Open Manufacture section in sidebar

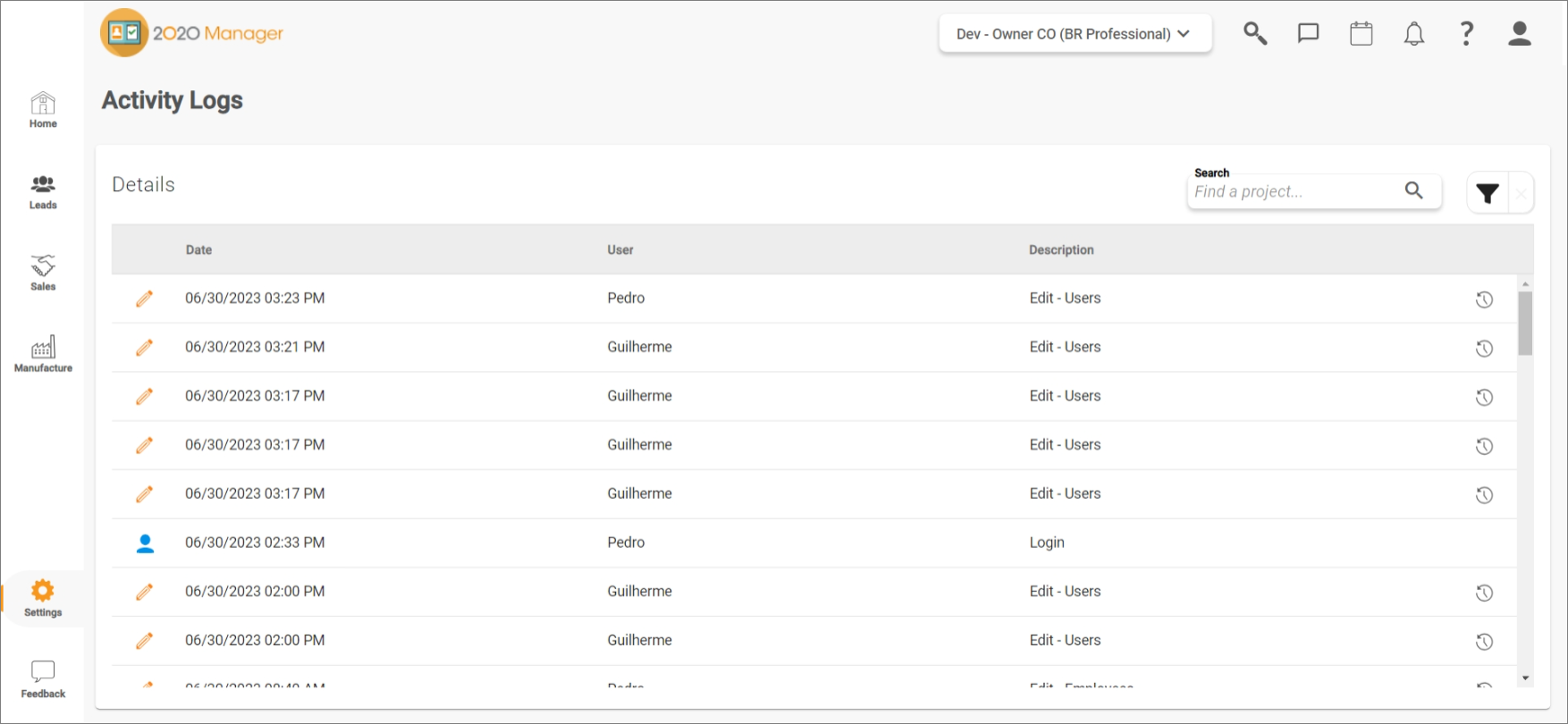click(43, 354)
